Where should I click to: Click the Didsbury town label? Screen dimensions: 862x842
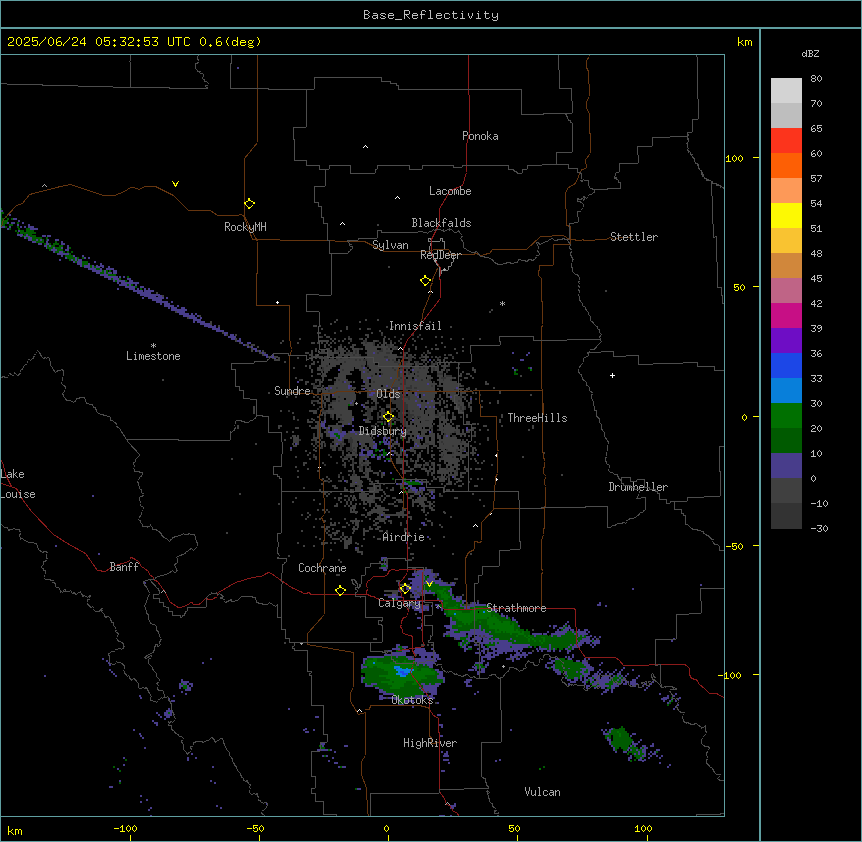tap(383, 431)
